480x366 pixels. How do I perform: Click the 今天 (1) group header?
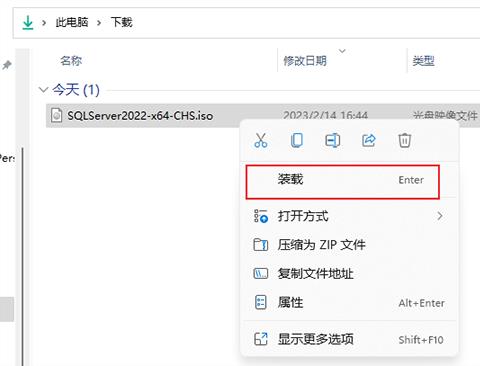click(76, 90)
